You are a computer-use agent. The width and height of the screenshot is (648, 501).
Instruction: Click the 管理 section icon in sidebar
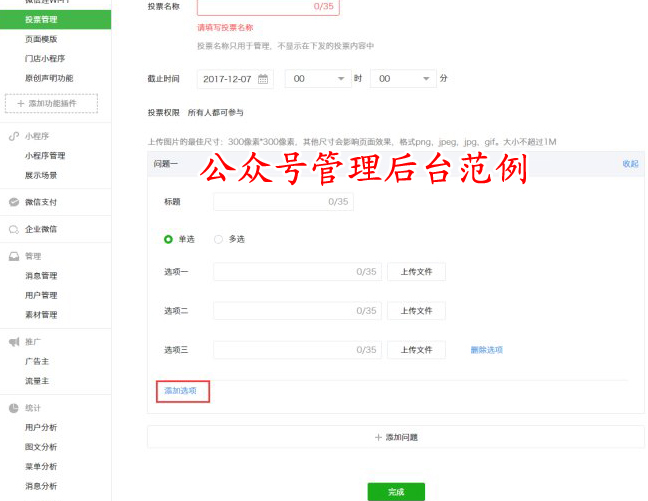tap(13, 256)
